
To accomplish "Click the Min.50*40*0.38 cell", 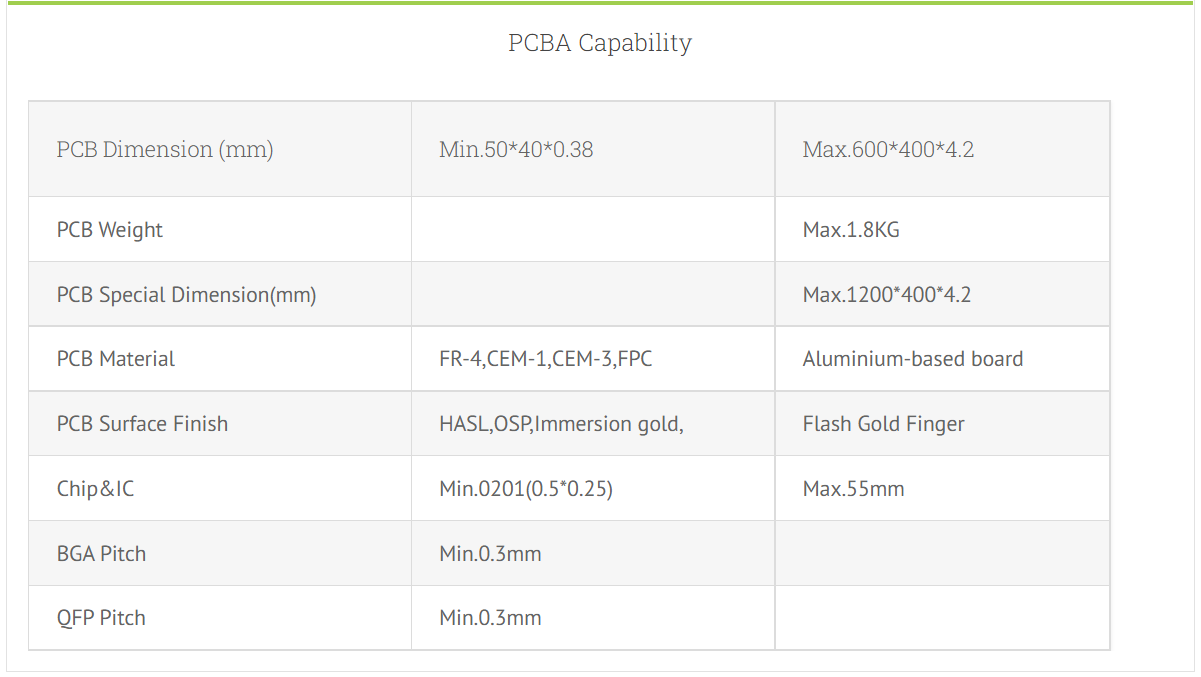I will (516, 149).
